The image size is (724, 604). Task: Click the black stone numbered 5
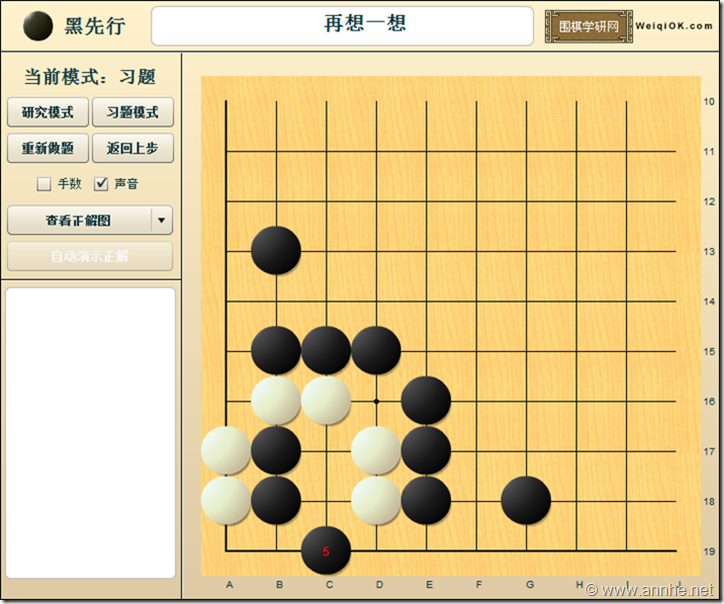point(326,550)
